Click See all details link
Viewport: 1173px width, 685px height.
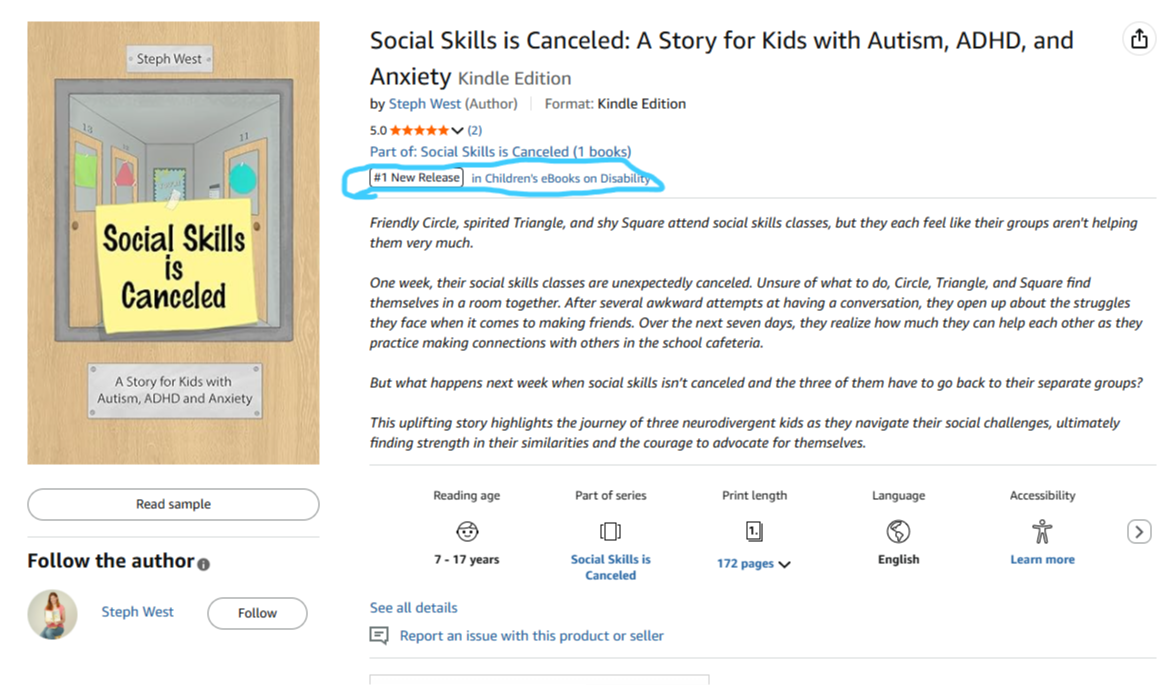tap(413, 607)
